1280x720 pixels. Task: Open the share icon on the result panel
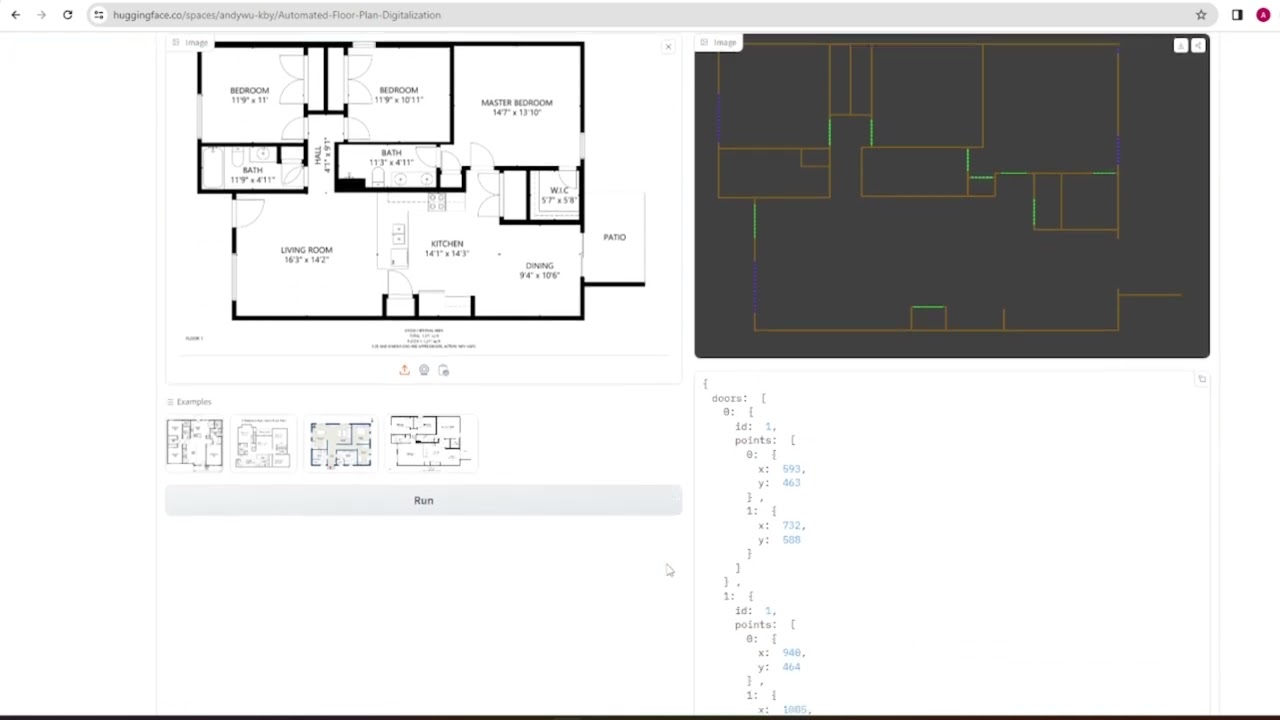(1198, 45)
